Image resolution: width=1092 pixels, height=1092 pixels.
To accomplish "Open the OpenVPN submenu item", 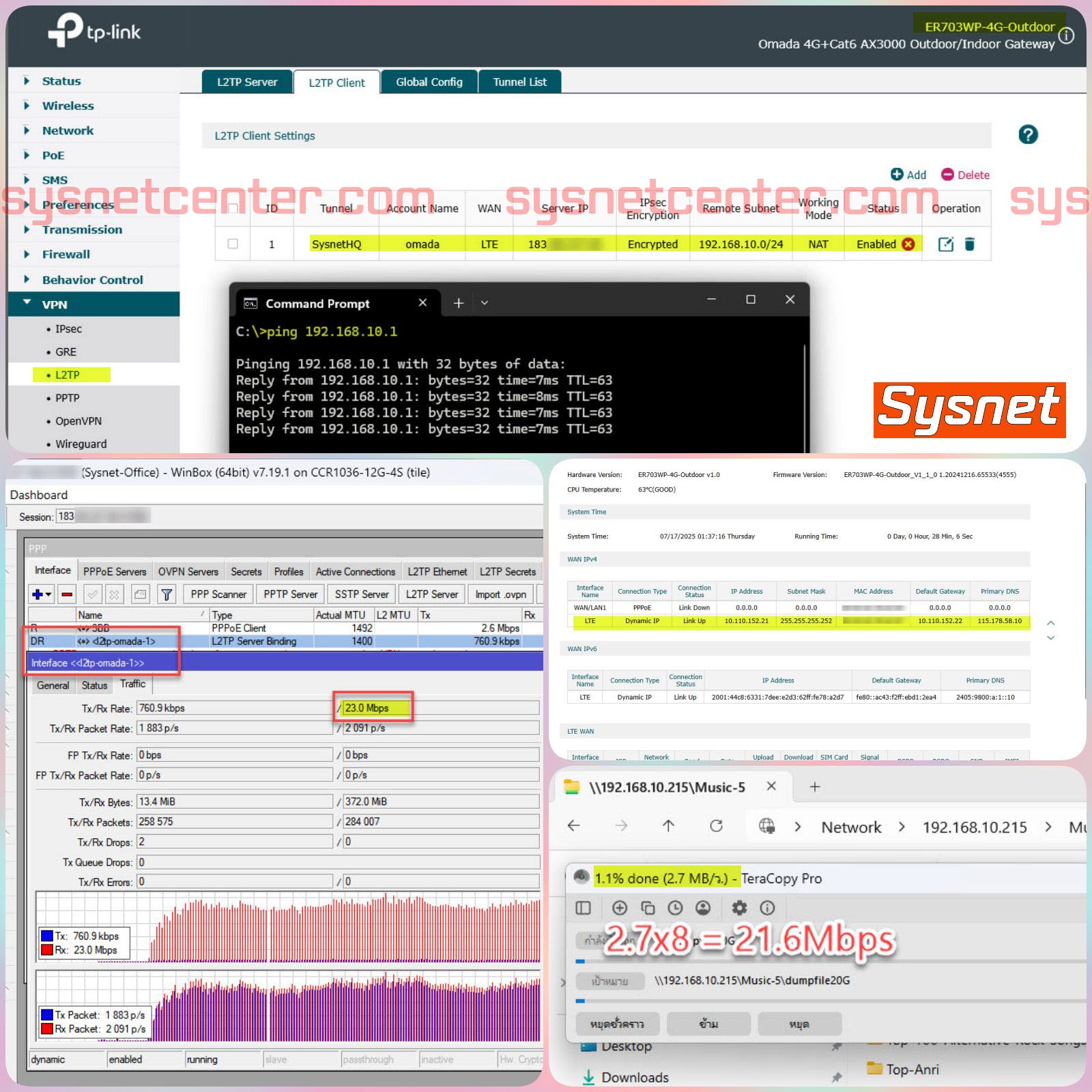I will point(78,421).
